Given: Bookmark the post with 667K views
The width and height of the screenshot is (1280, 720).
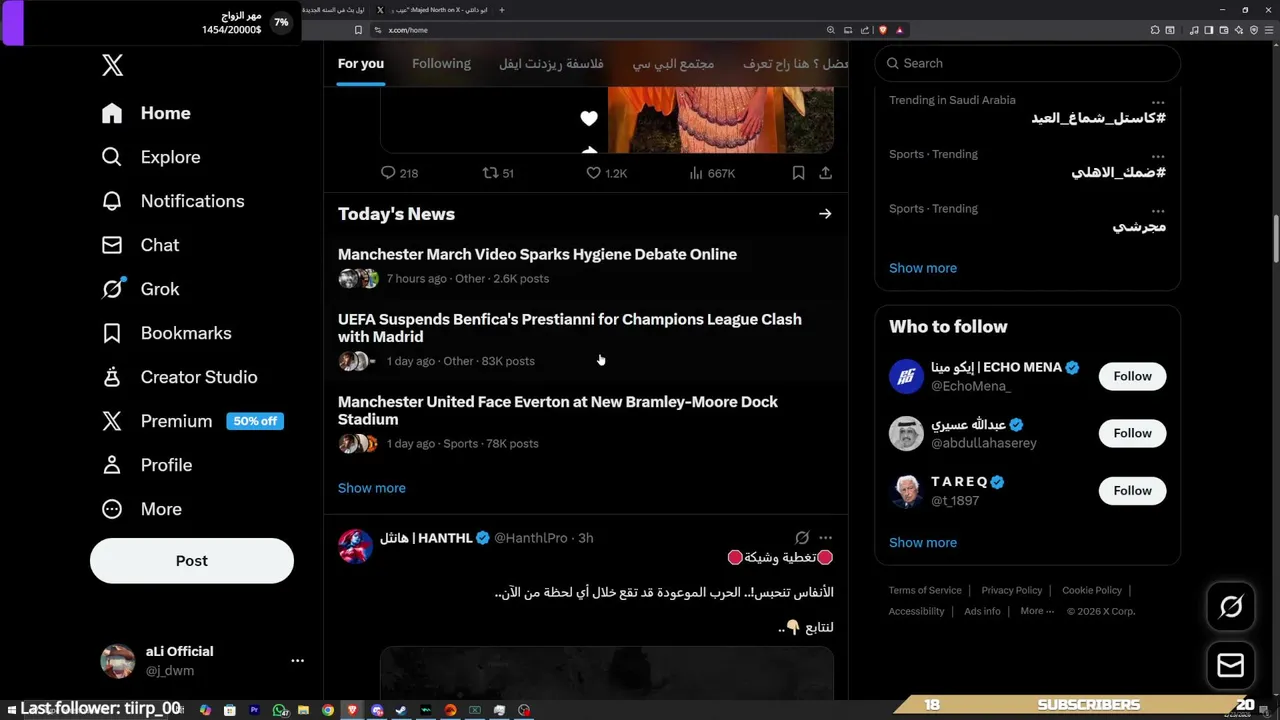Looking at the screenshot, I should click(x=798, y=173).
